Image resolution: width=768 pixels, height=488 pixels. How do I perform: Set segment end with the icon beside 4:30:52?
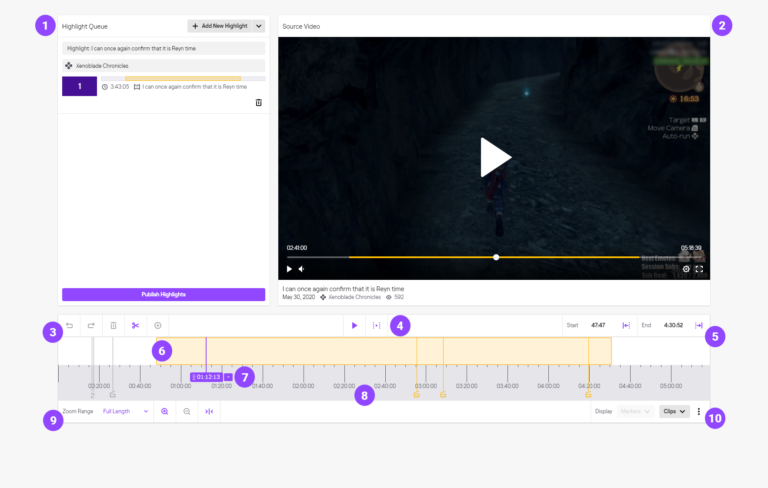coord(699,326)
